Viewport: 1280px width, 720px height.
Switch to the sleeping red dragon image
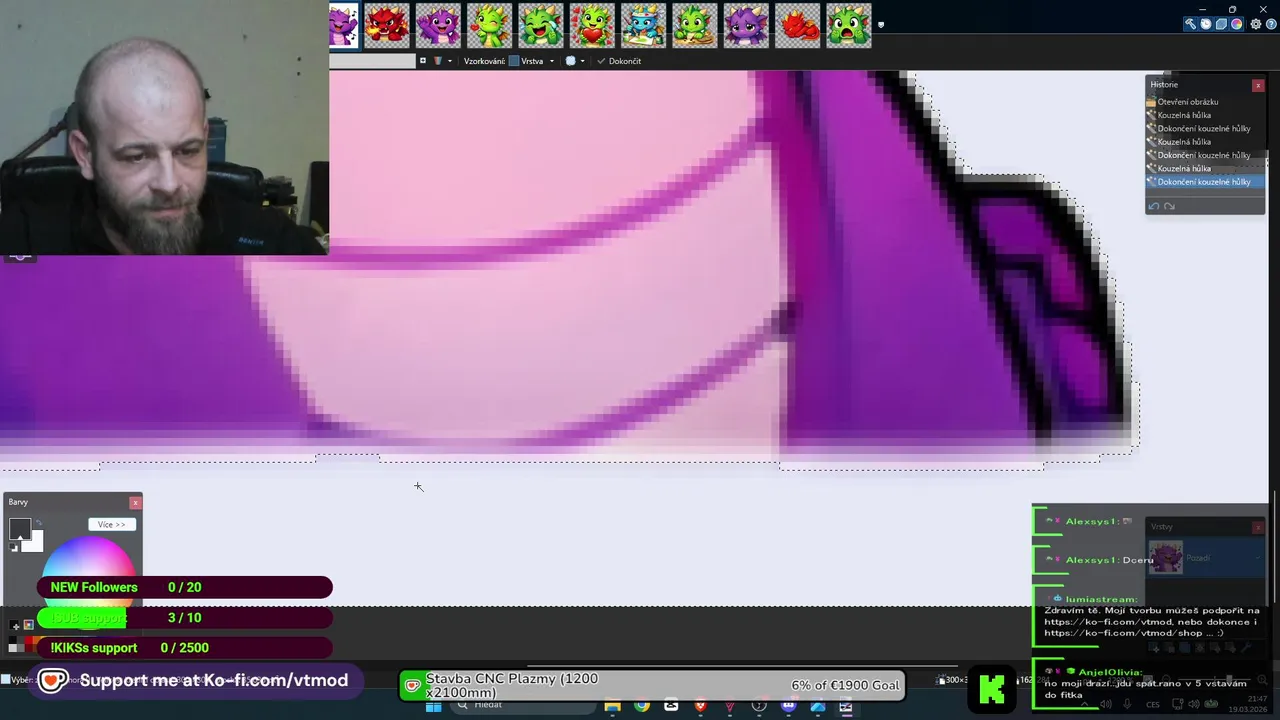pyautogui.click(x=797, y=26)
